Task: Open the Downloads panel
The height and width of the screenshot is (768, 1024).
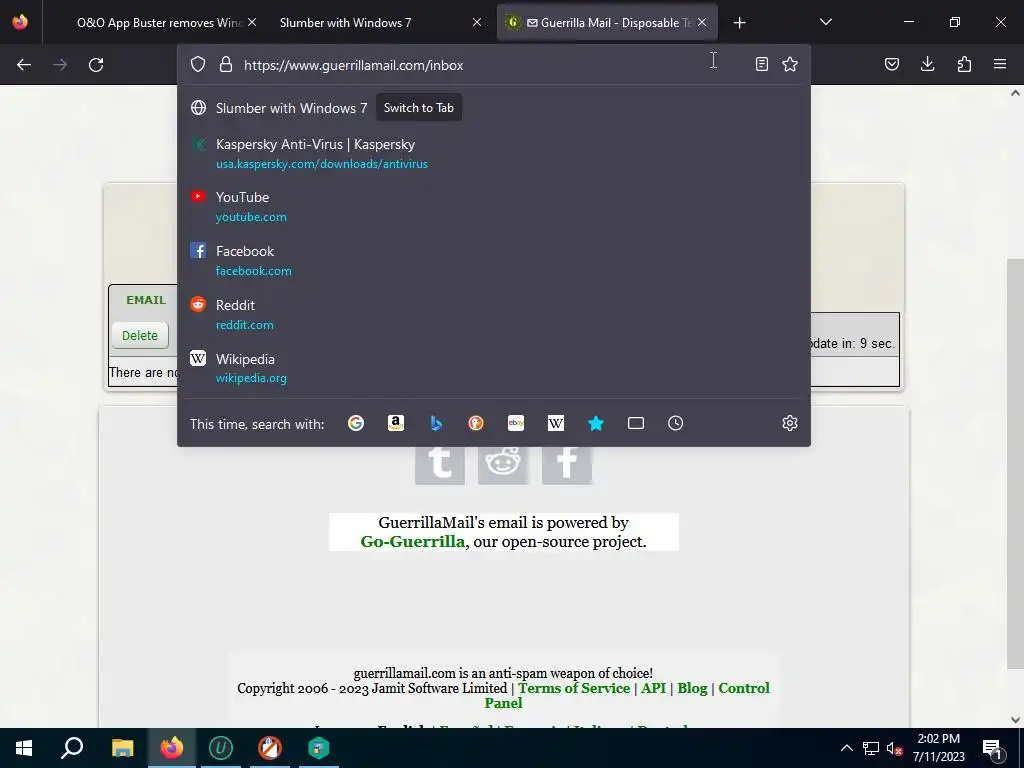Action: pos(927,64)
